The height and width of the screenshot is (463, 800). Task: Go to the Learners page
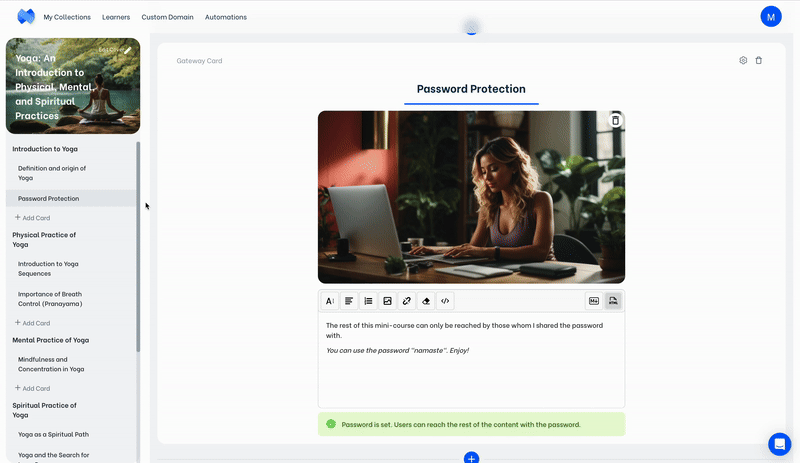(x=116, y=17)
